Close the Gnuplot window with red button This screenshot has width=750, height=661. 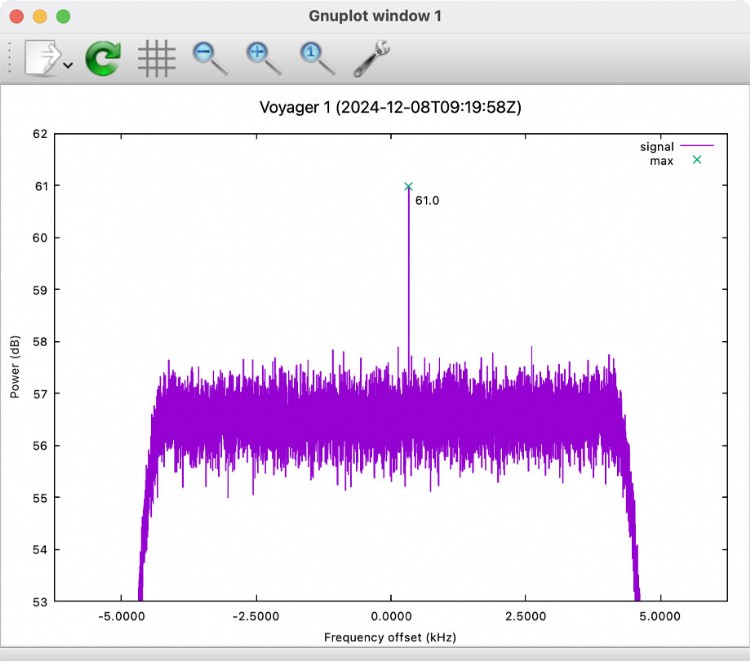click(x=17, y=16)
